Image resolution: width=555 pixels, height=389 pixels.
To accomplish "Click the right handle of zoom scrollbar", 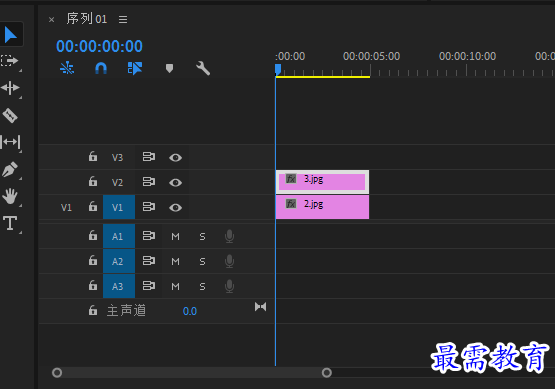I will [327, 372].
